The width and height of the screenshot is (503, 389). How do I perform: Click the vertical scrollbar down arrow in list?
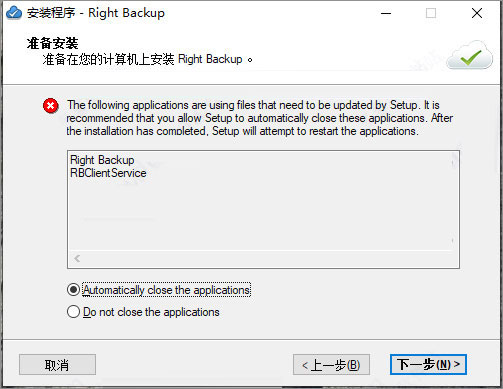(x=452, y=241)
